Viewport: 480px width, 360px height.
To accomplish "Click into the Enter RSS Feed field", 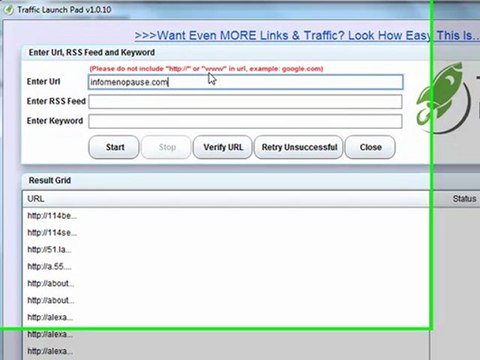I will pos(245,102).
